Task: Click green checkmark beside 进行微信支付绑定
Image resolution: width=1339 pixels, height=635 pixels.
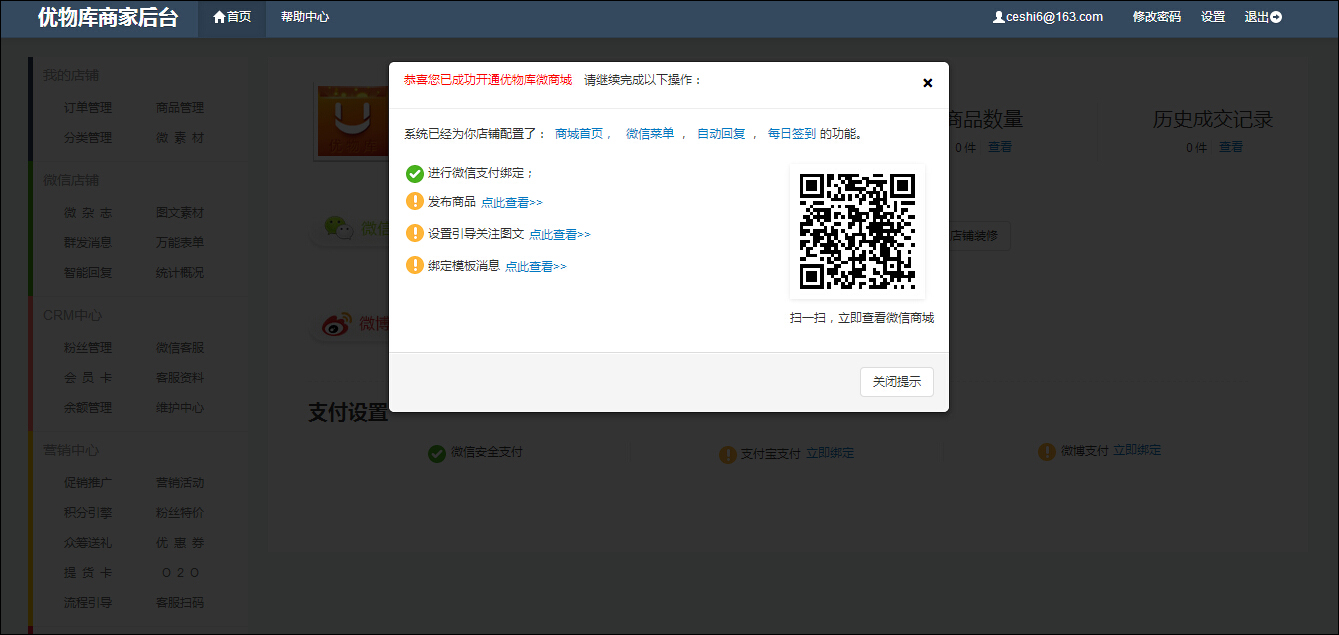Action: (x=414, y=173)
